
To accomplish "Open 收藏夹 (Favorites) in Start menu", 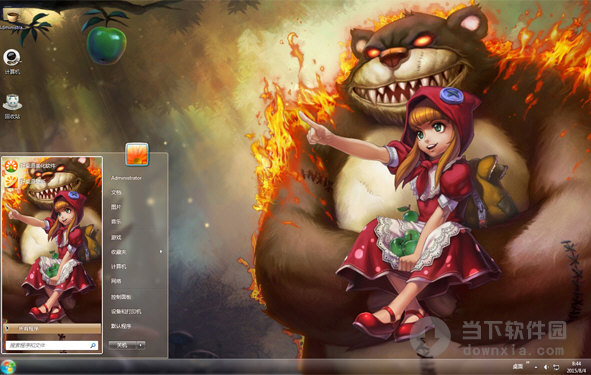I will (x=118, y=252).
